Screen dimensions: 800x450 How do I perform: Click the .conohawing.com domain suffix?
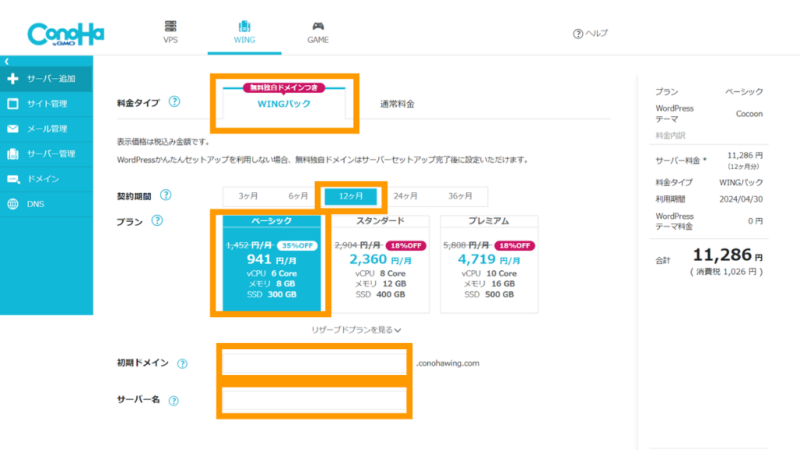[447, 363]
